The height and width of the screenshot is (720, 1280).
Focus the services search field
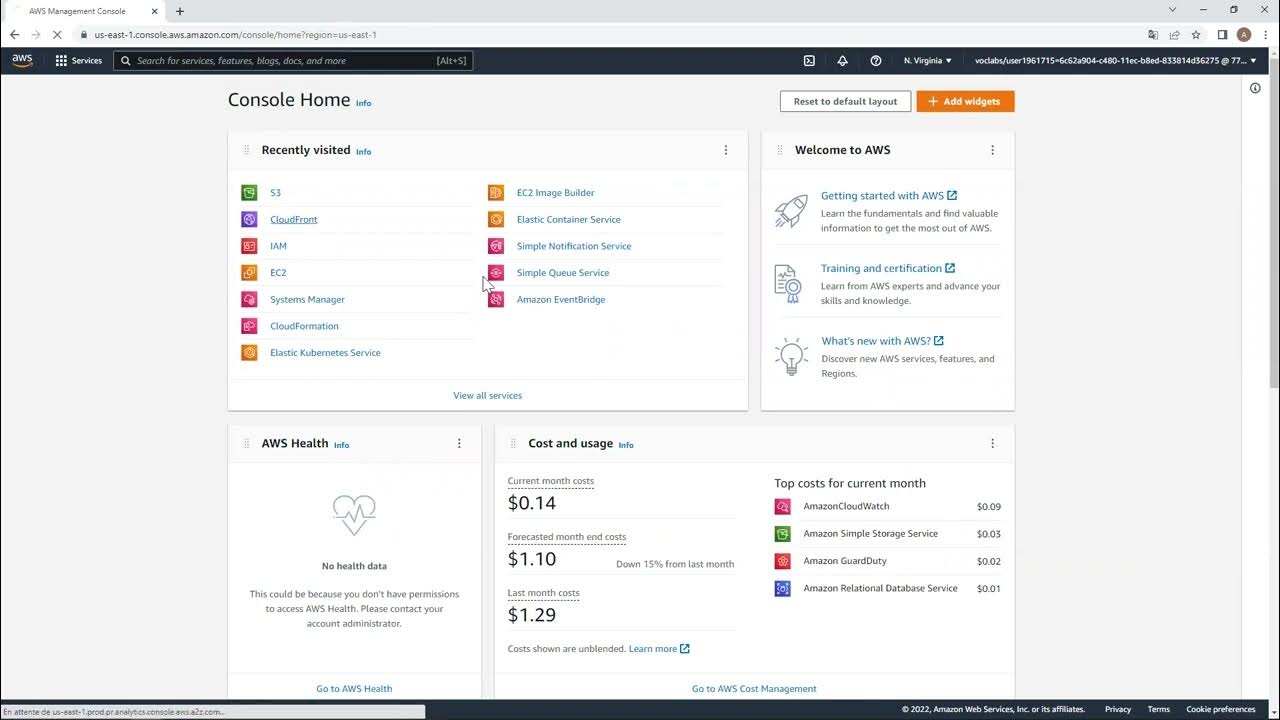[x=293, y=61]
